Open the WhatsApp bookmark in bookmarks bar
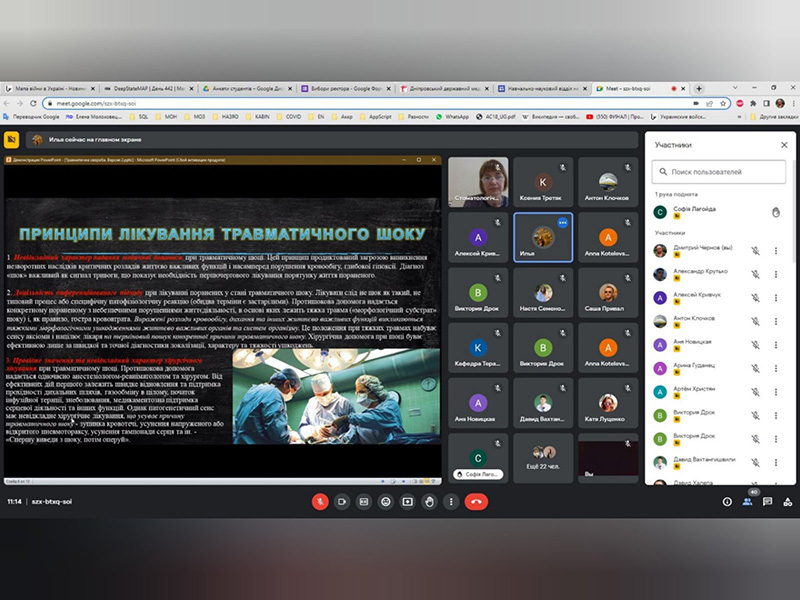 tap(455, 116)
